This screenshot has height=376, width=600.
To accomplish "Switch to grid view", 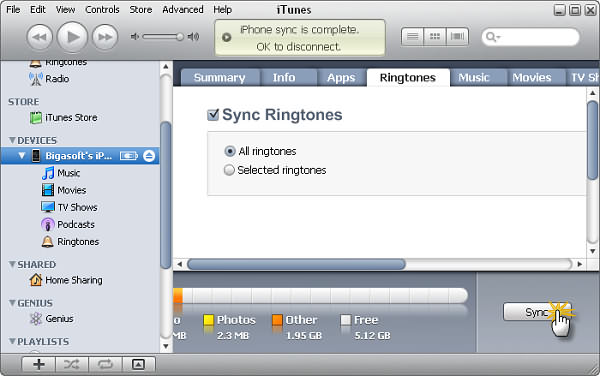I will (x=435, y=37).
